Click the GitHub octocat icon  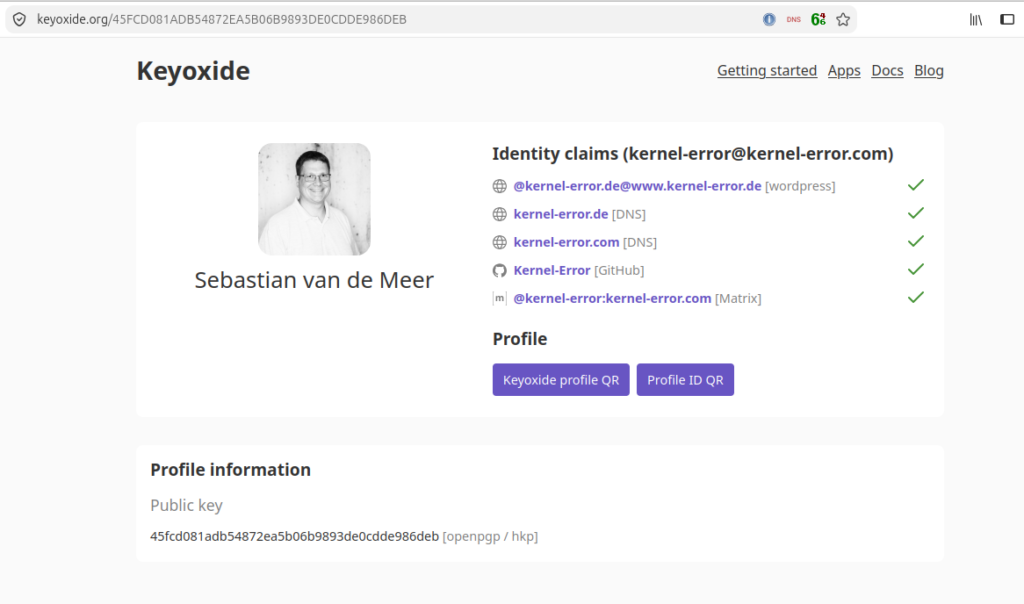pyautogui.click(x=500, y=270)
